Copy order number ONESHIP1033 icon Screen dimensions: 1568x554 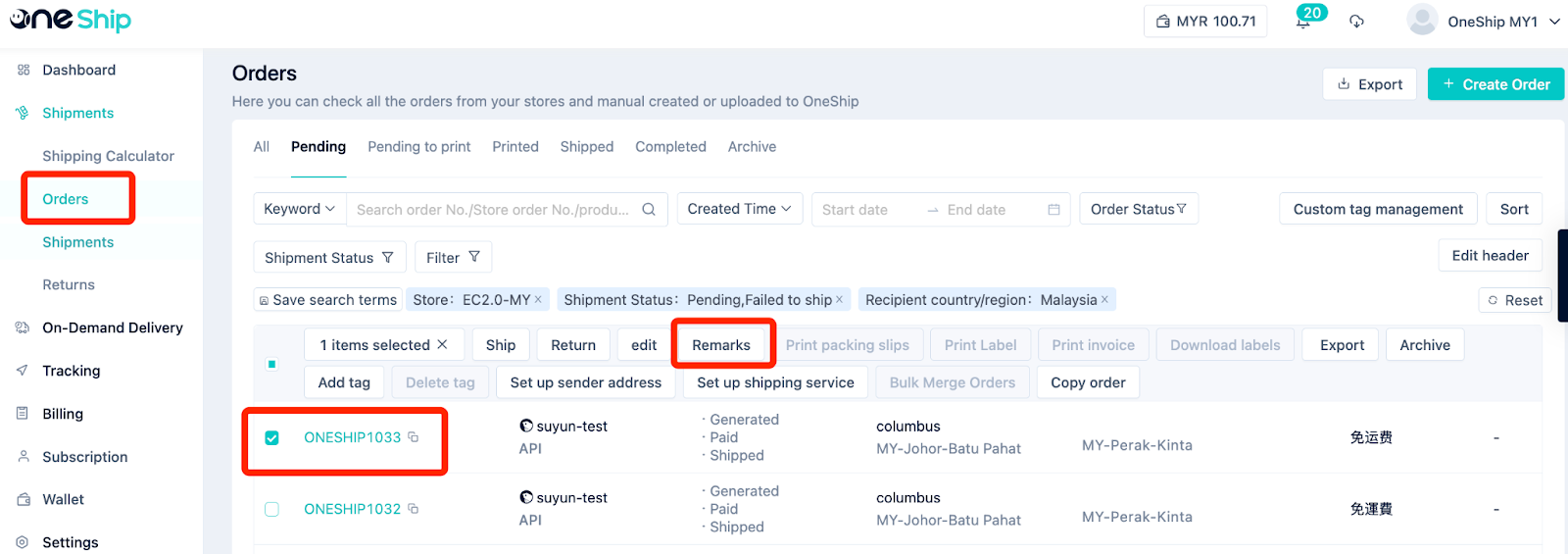[x=414, y=437]
